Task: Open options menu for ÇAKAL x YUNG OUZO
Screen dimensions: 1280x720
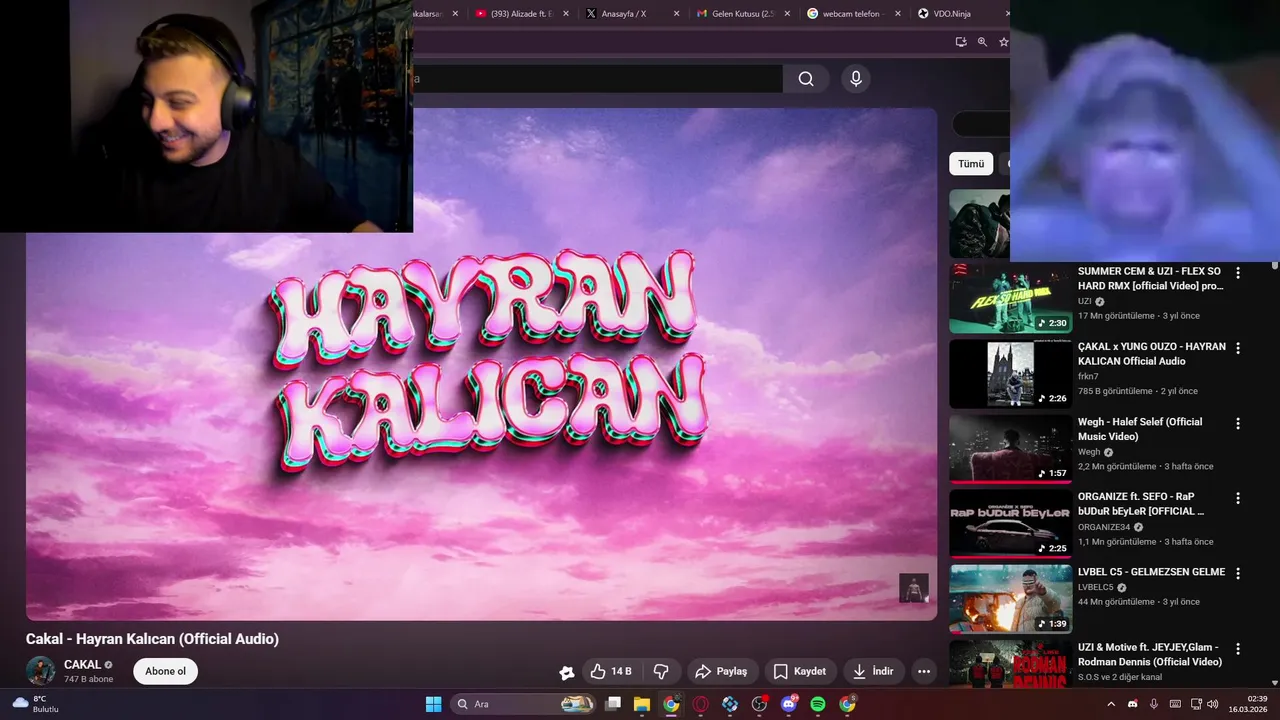Action: point(1238,348)
